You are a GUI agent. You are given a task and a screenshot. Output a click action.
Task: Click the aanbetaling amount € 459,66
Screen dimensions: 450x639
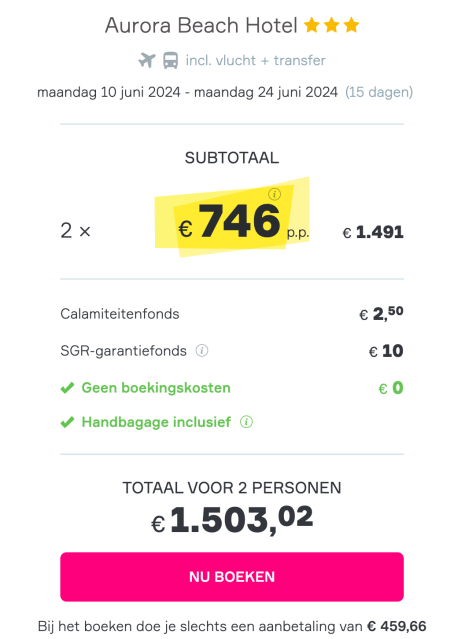397,626
